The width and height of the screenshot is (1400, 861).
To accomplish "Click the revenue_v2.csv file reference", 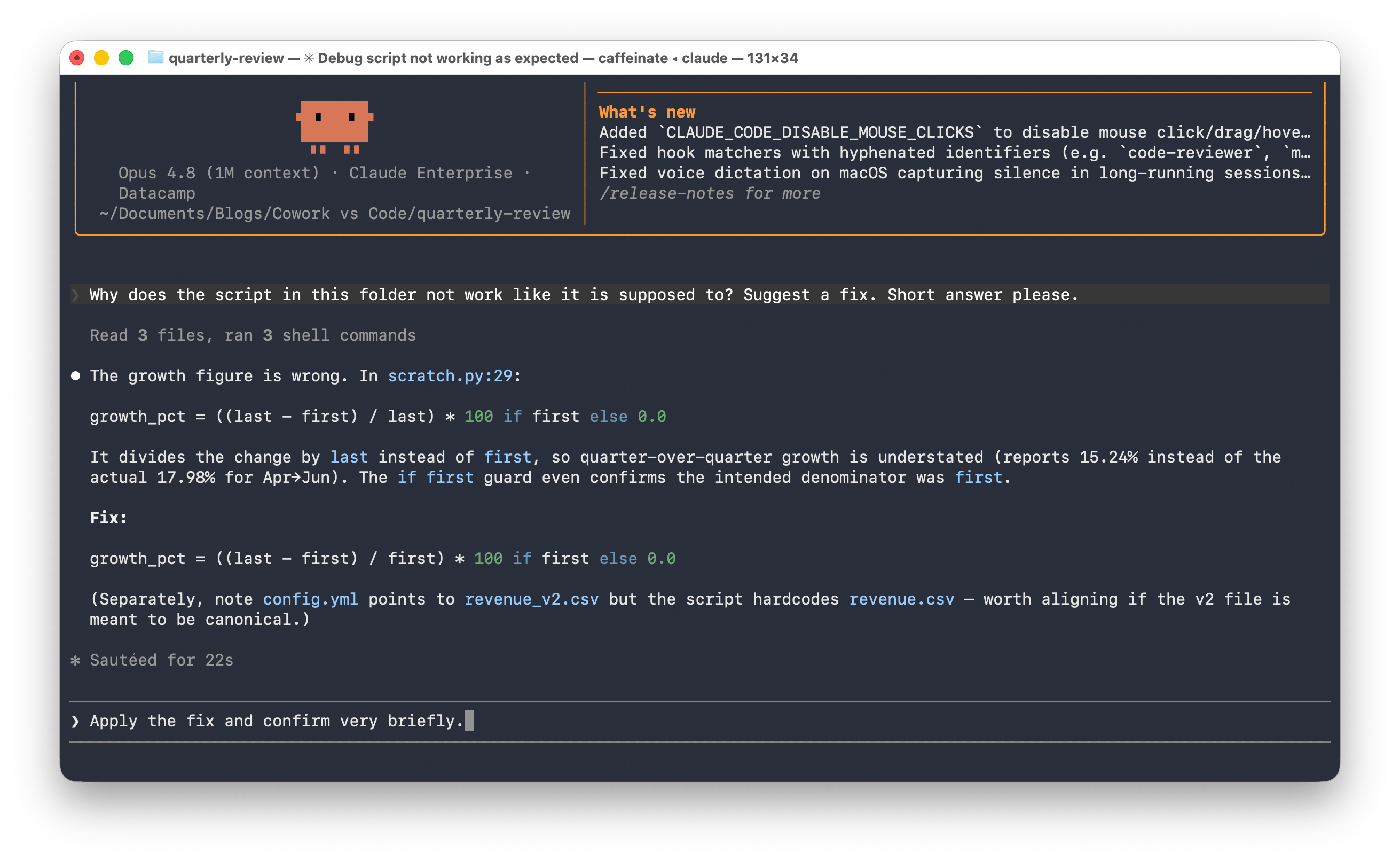I will point(532,599).
